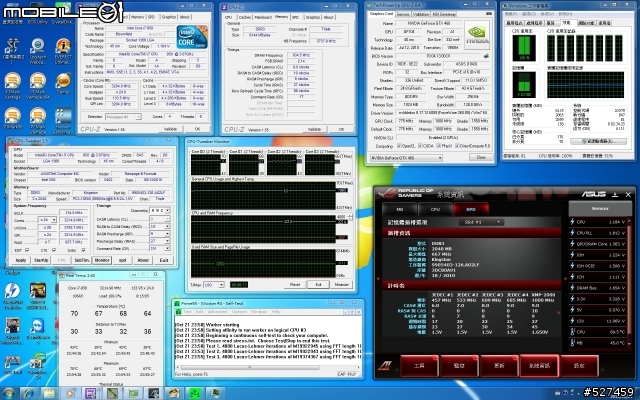
Task: Toggle the PhysX checkbox in GPU-Z
Action: point(438,146)
